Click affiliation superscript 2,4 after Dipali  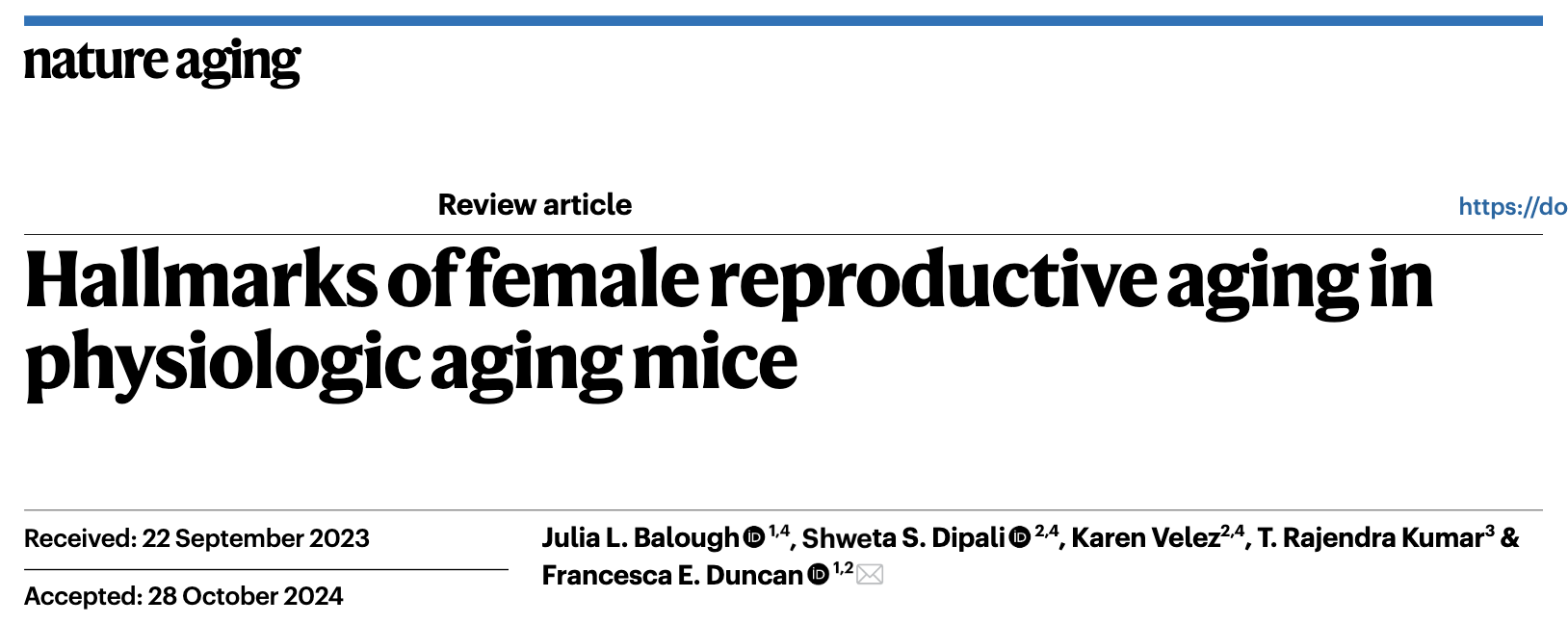[1046, 531]
